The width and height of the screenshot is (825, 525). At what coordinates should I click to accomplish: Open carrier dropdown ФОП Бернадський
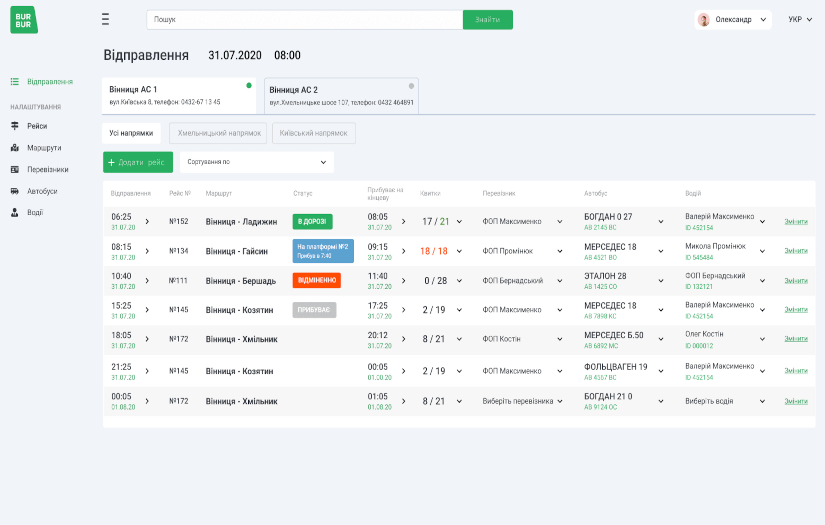pos(560,281)
